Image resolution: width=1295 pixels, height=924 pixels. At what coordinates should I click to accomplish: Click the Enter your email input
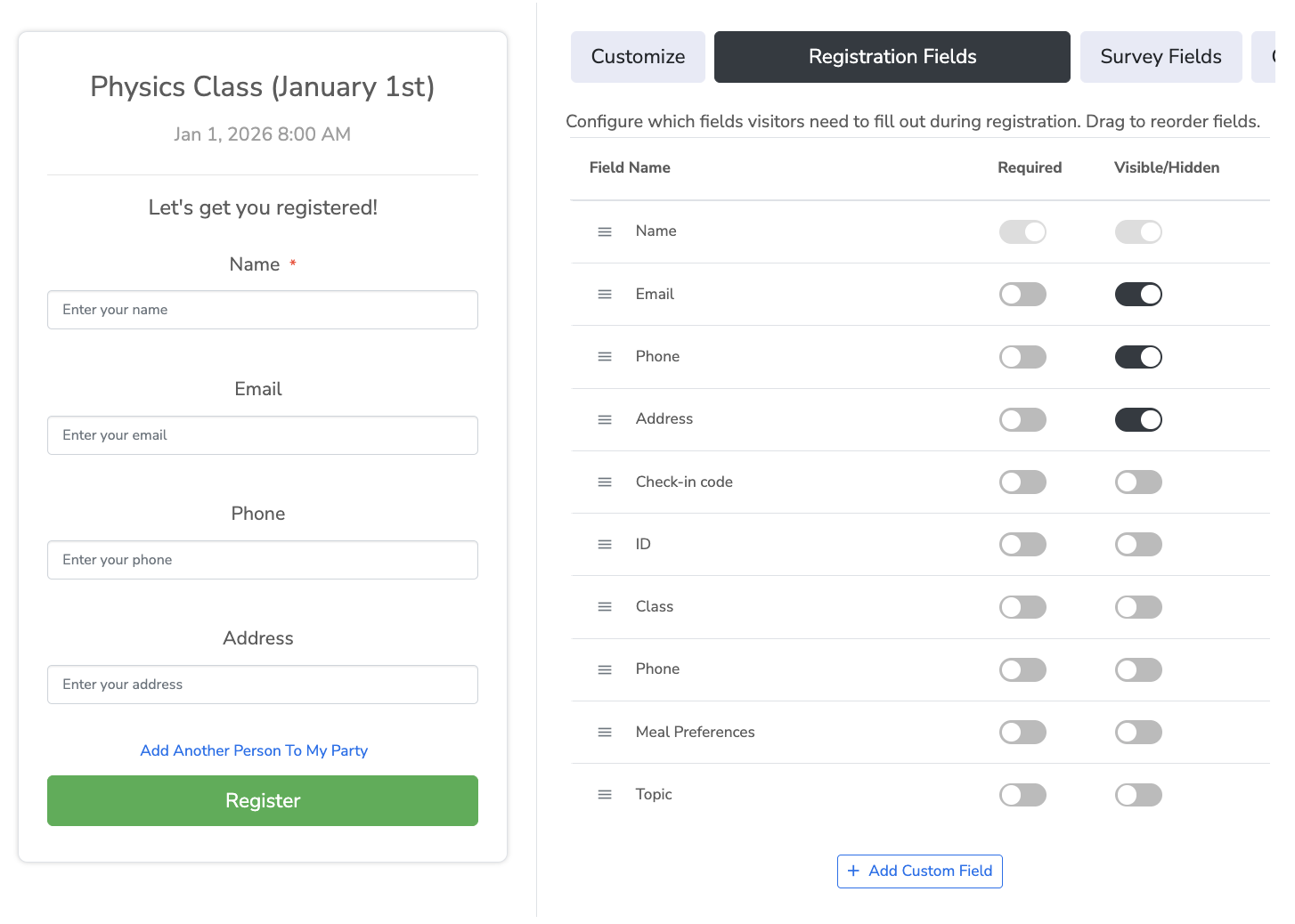tap(262, 435)
